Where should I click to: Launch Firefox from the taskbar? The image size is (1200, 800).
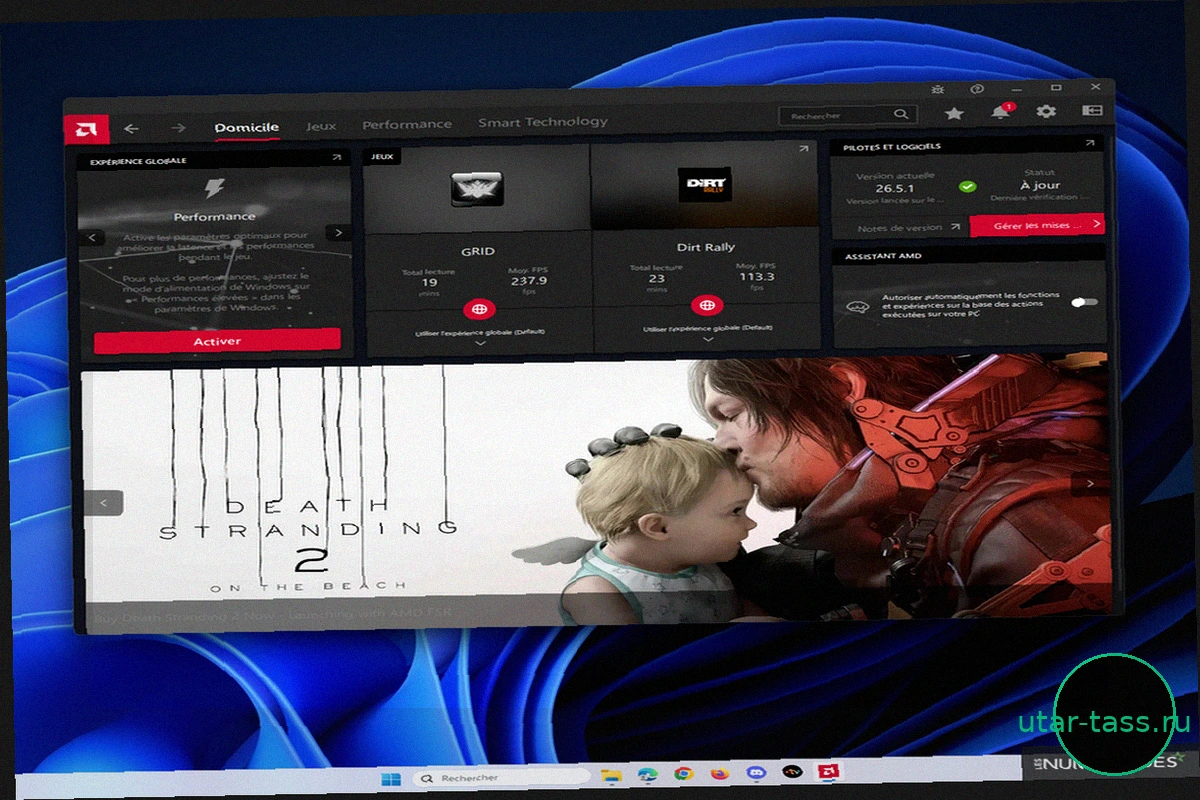720,773
